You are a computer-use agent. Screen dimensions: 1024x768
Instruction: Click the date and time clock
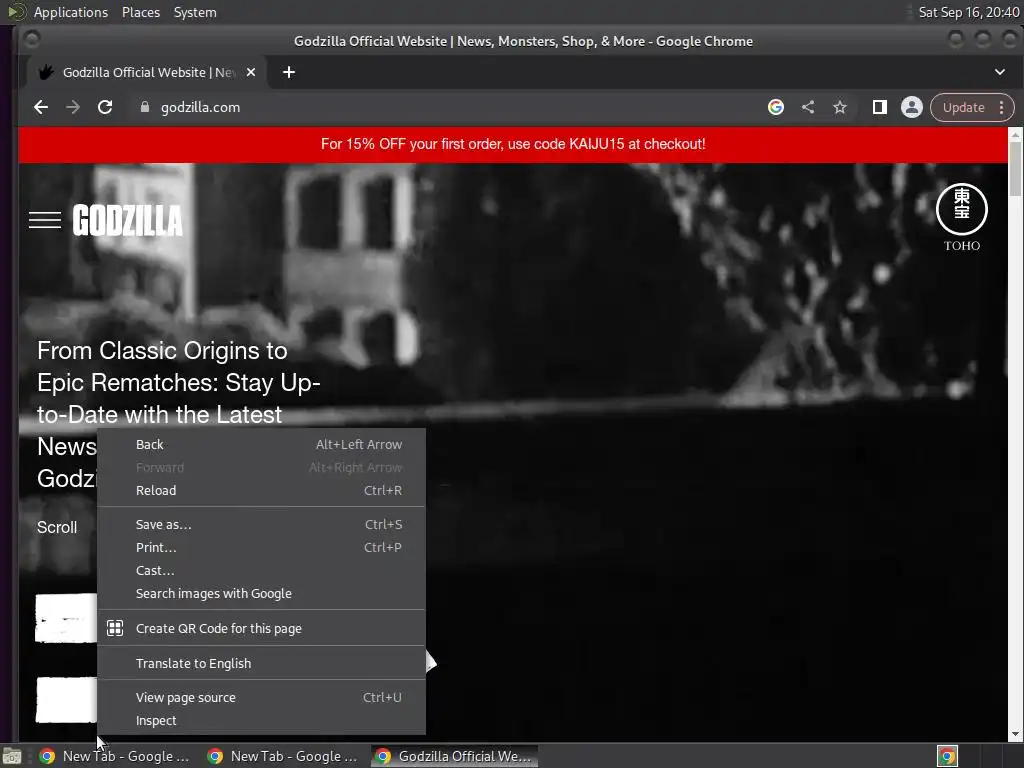pos(968,12)
